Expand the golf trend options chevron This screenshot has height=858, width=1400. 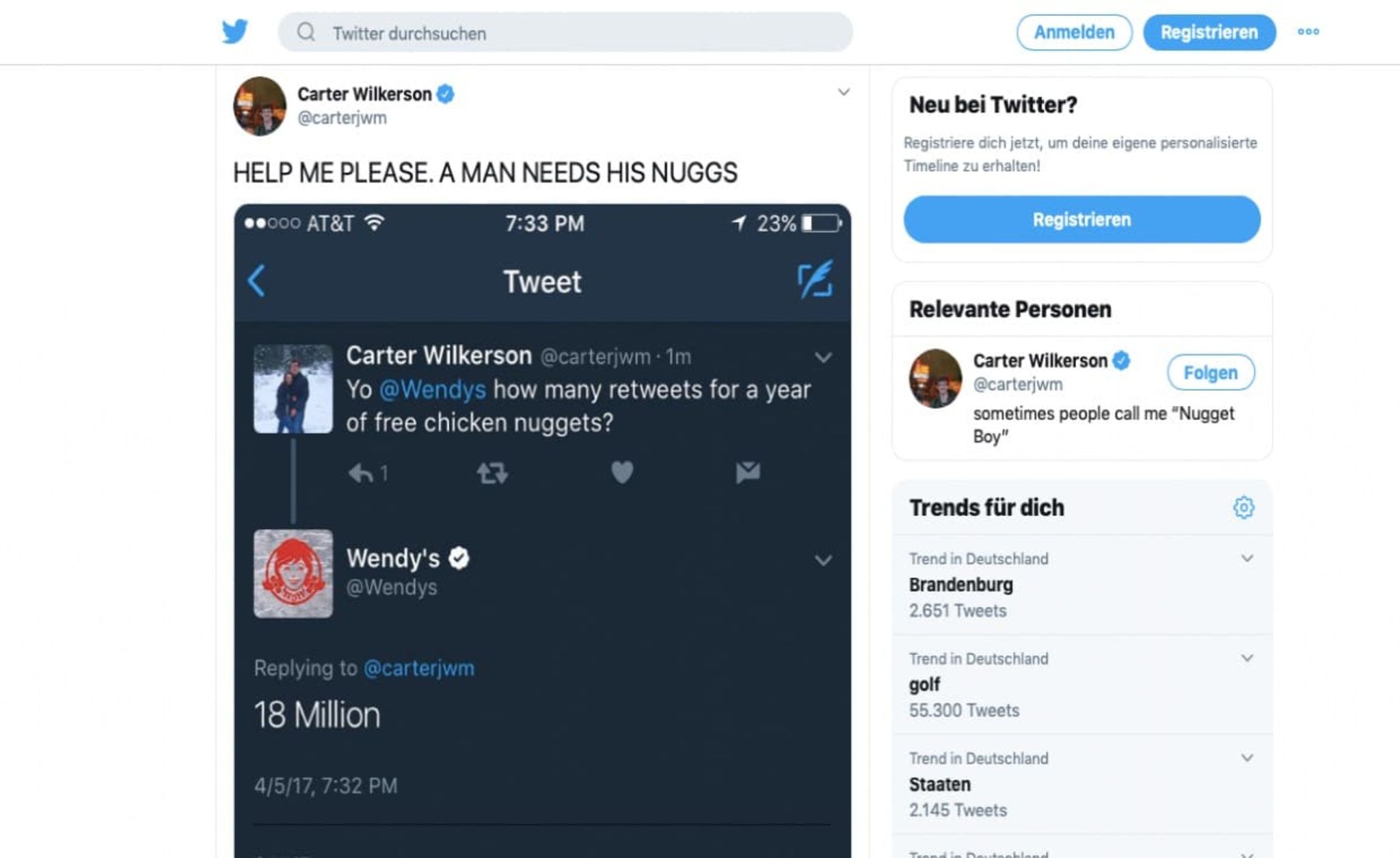click(1247, 658)
